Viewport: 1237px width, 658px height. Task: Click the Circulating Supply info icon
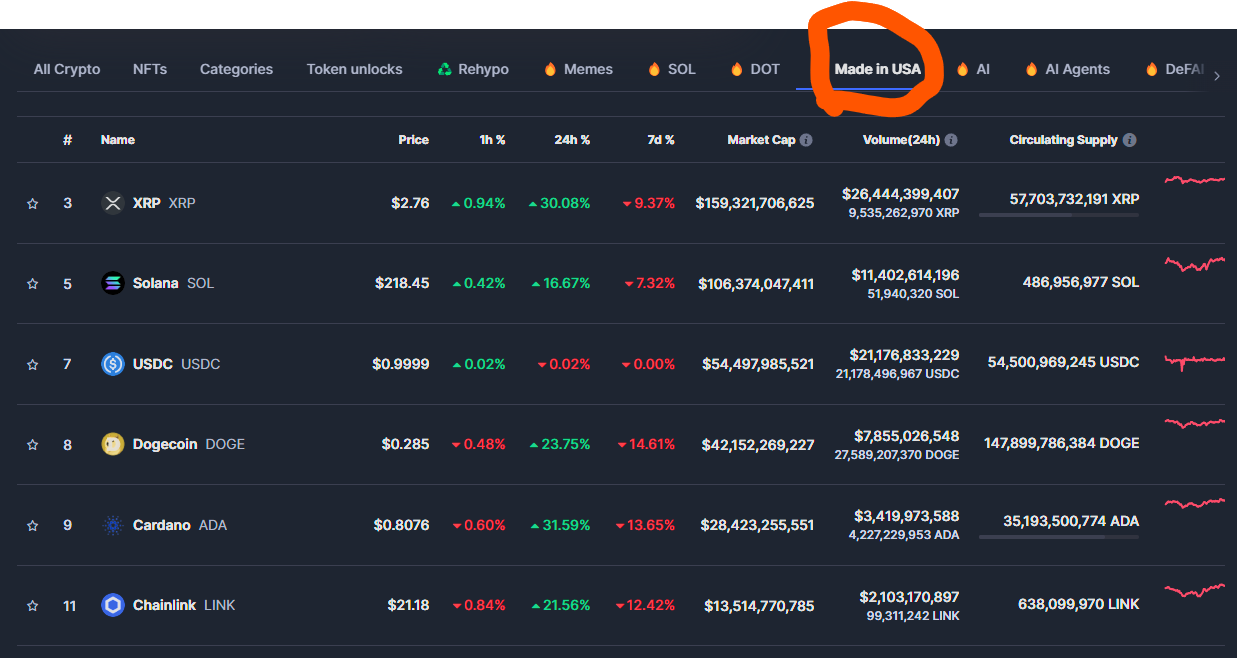click(1129, 140)
